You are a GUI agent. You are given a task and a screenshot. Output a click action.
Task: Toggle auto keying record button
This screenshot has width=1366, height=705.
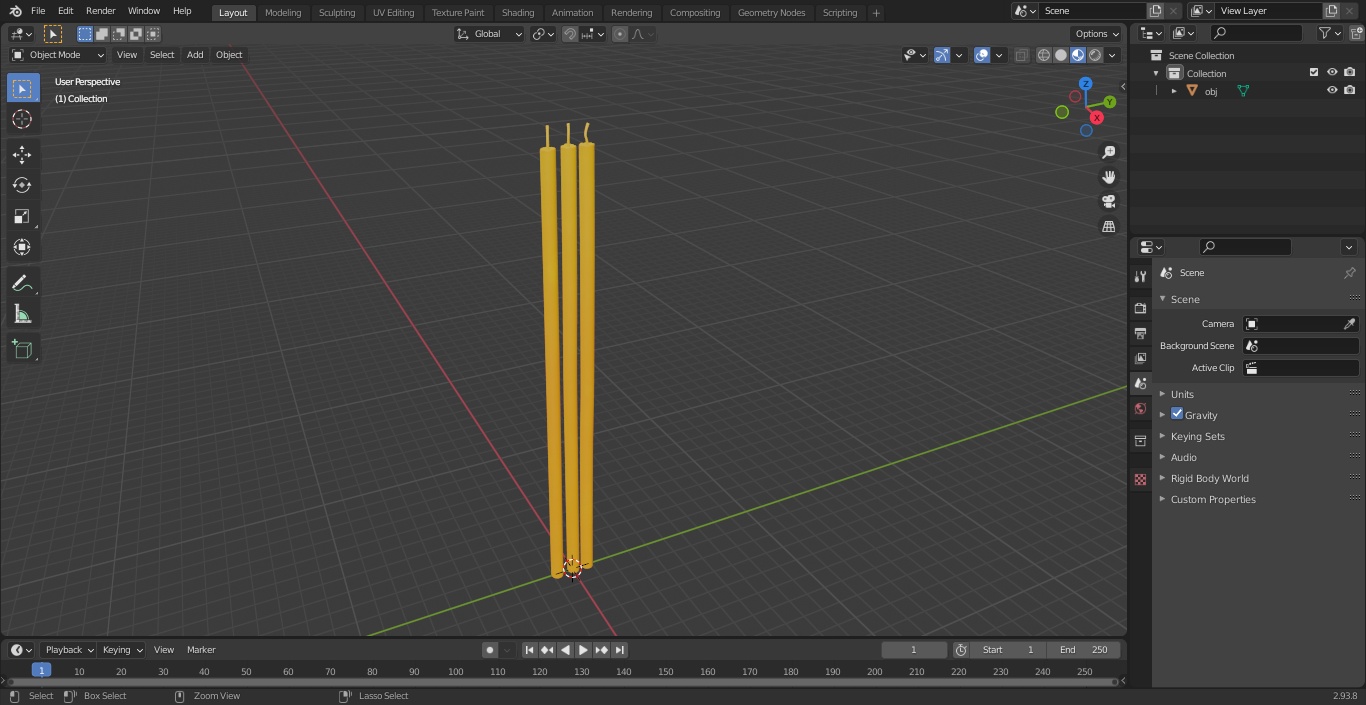(x=490, y=650)
